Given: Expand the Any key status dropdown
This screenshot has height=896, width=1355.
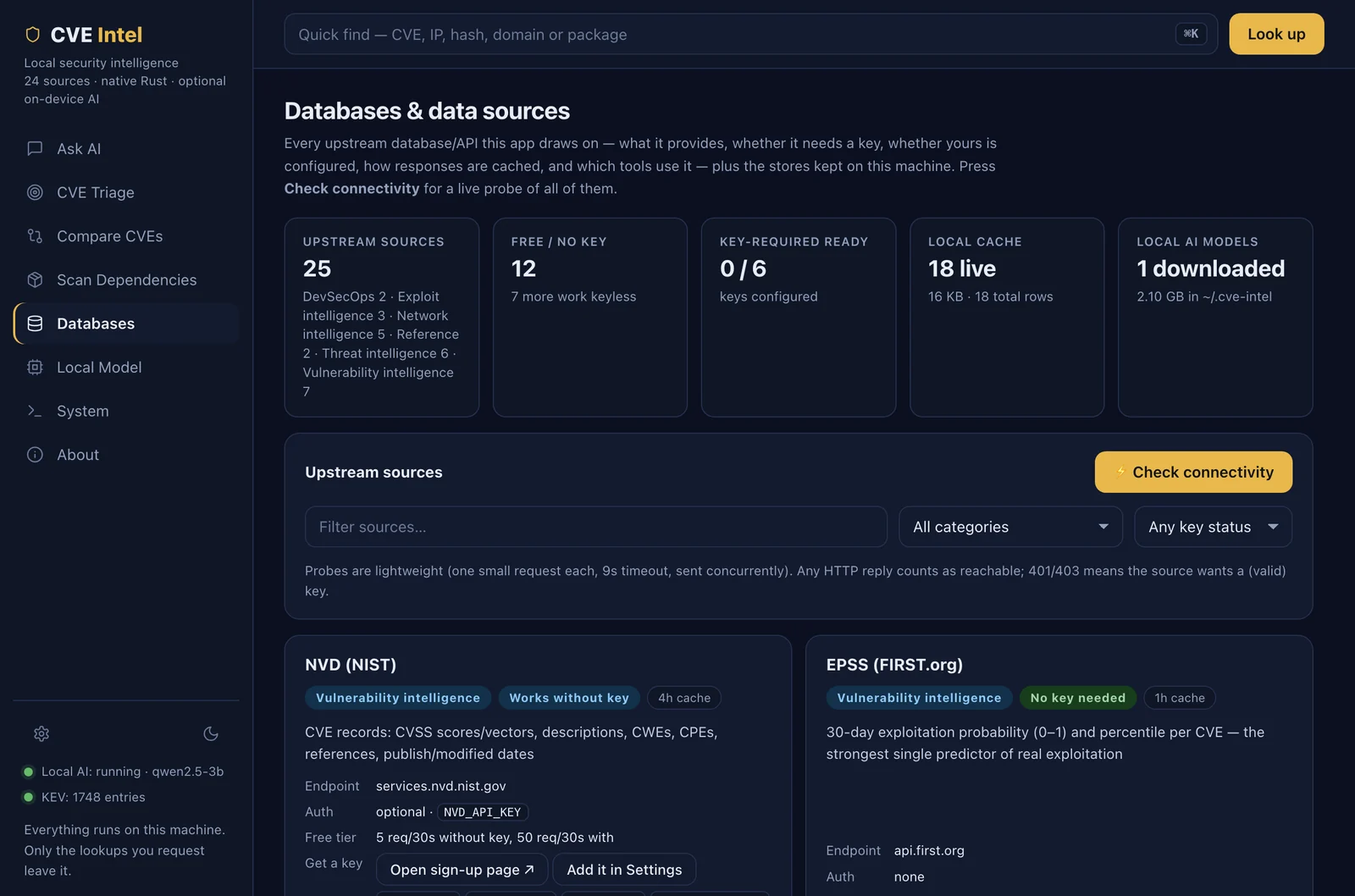Looking at the screenshot, I should (x=1213, y=527).
